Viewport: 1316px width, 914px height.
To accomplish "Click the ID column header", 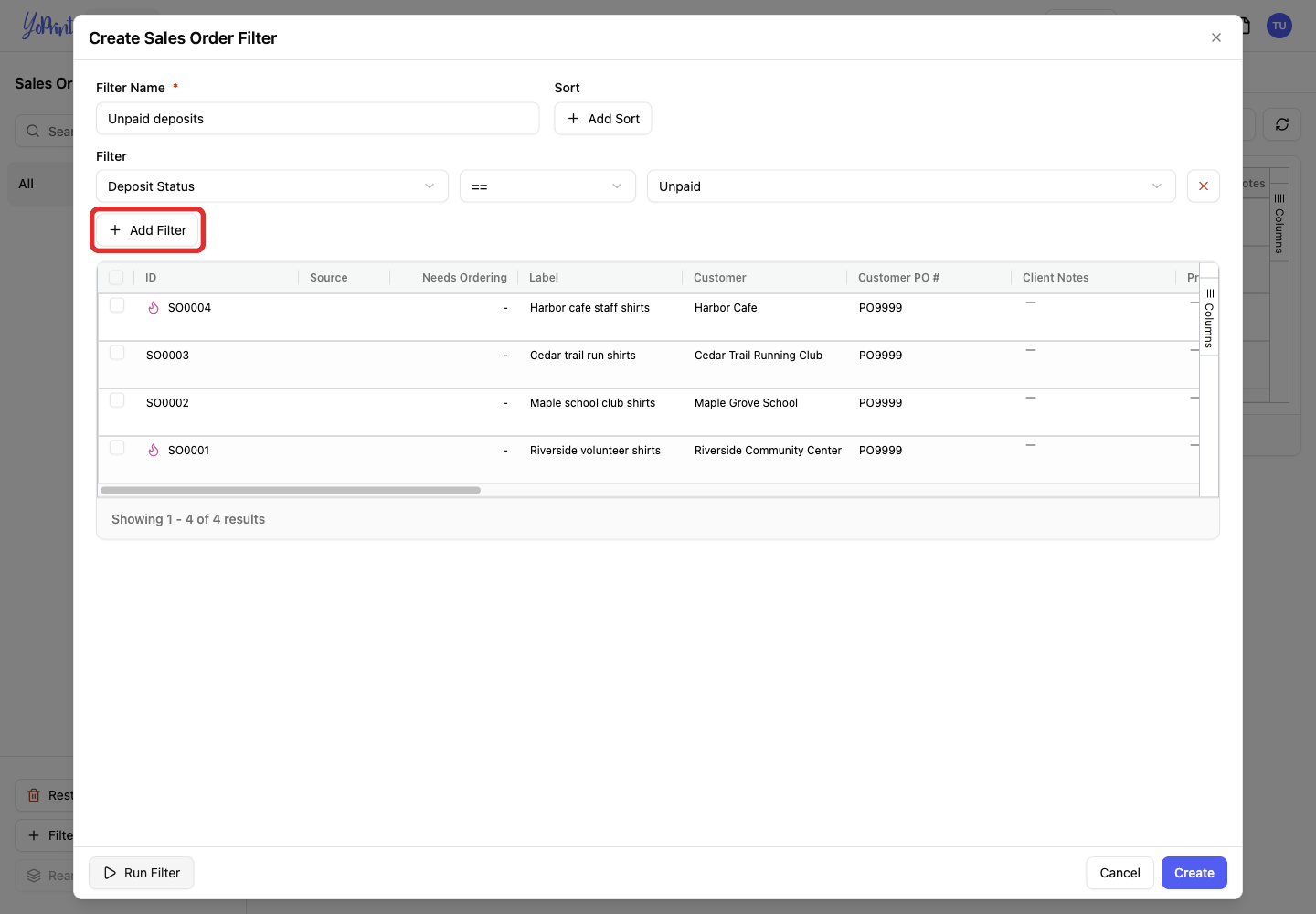I will (151, 278).
